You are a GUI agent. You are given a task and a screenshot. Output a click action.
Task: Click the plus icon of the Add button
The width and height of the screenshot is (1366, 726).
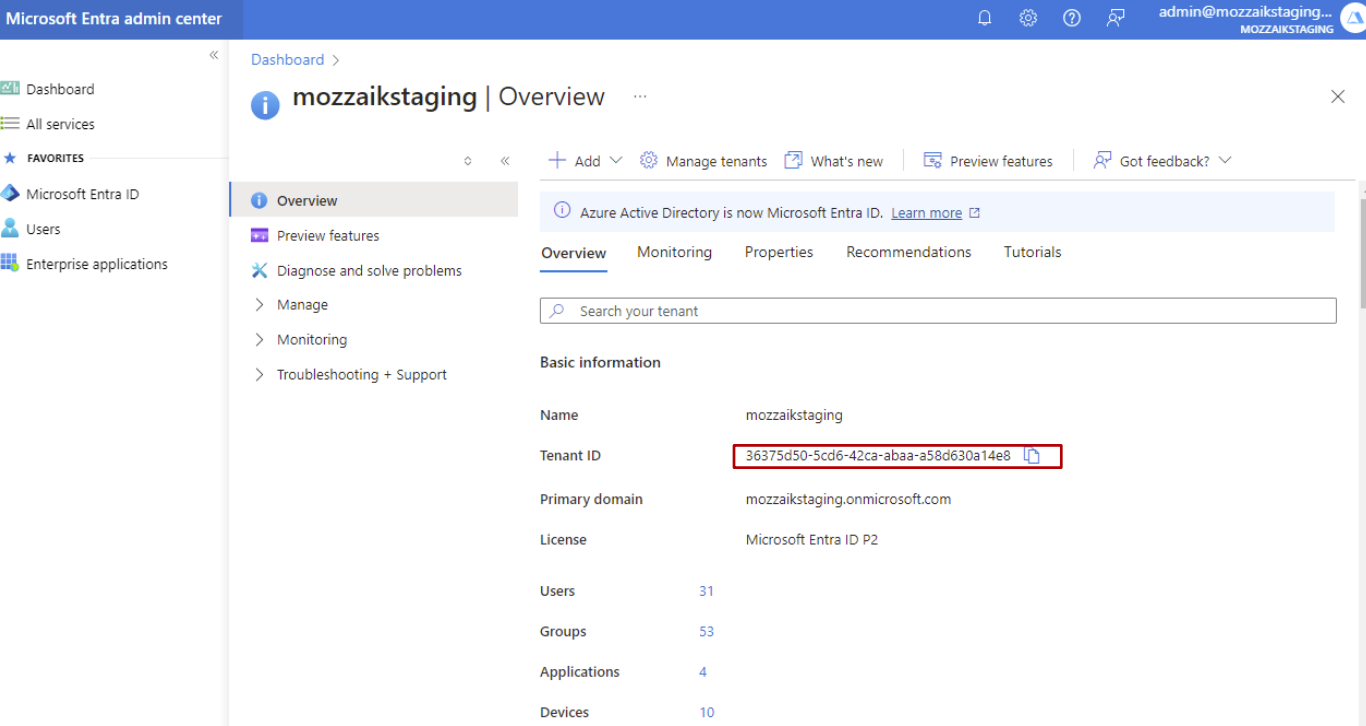tap(557, 160)
